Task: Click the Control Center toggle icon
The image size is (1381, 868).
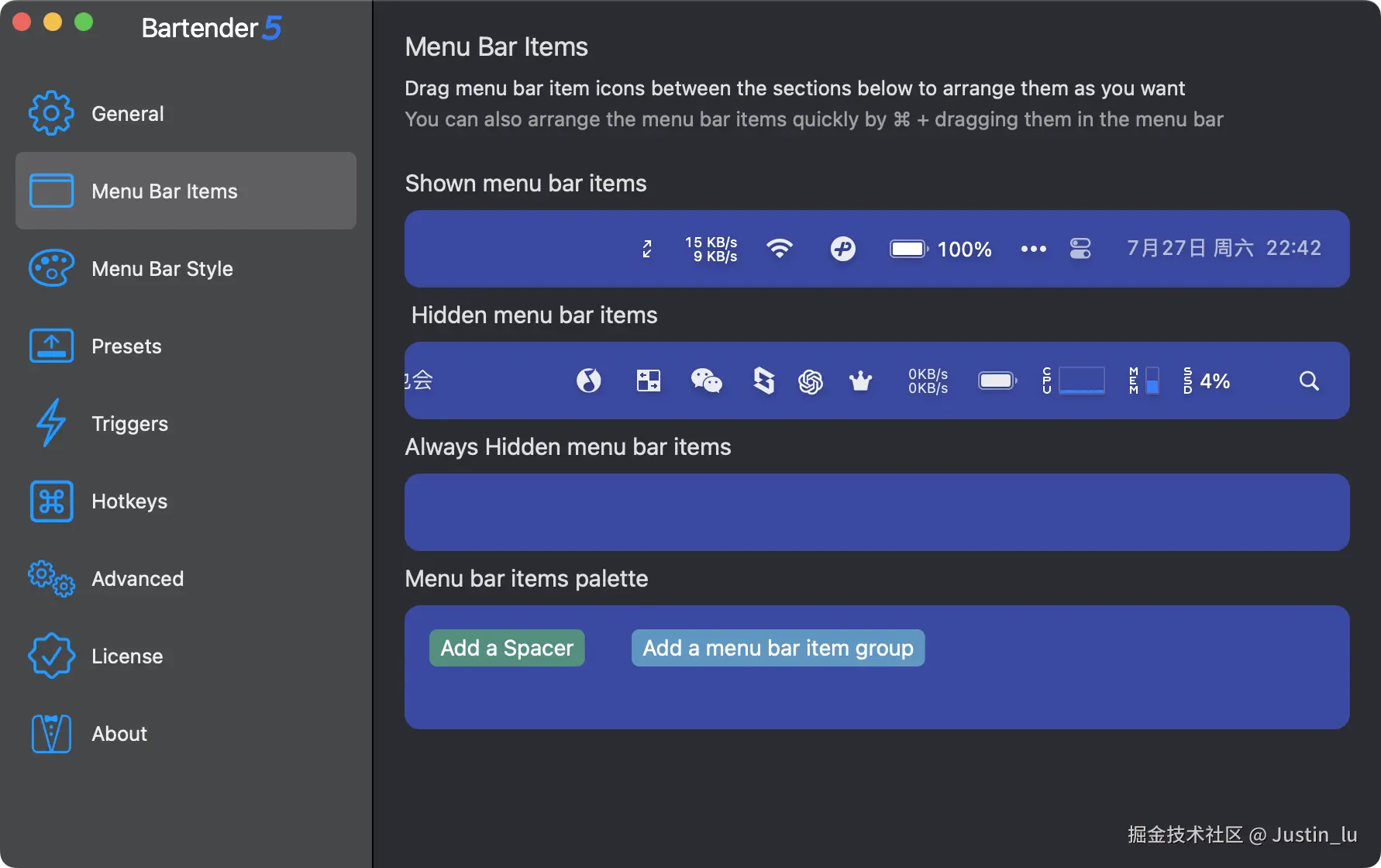Action: [1080, 249]
